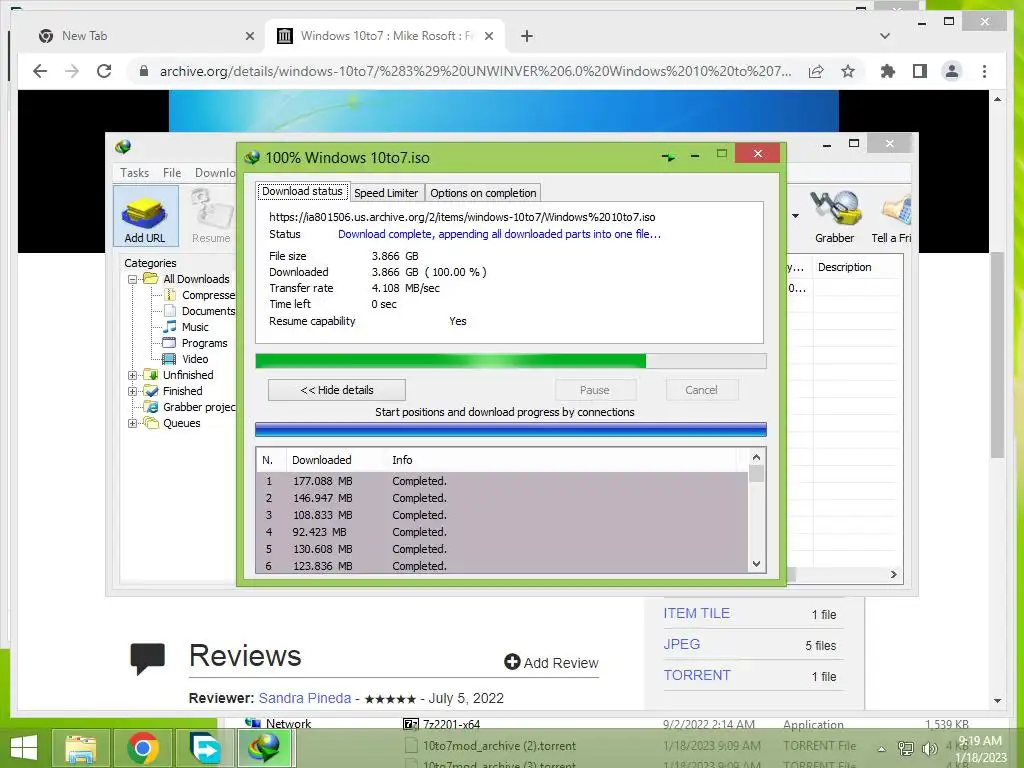Click the blue arrow app on taskbar
This screenshot has height=768, width=1024.
coord(204,748)
